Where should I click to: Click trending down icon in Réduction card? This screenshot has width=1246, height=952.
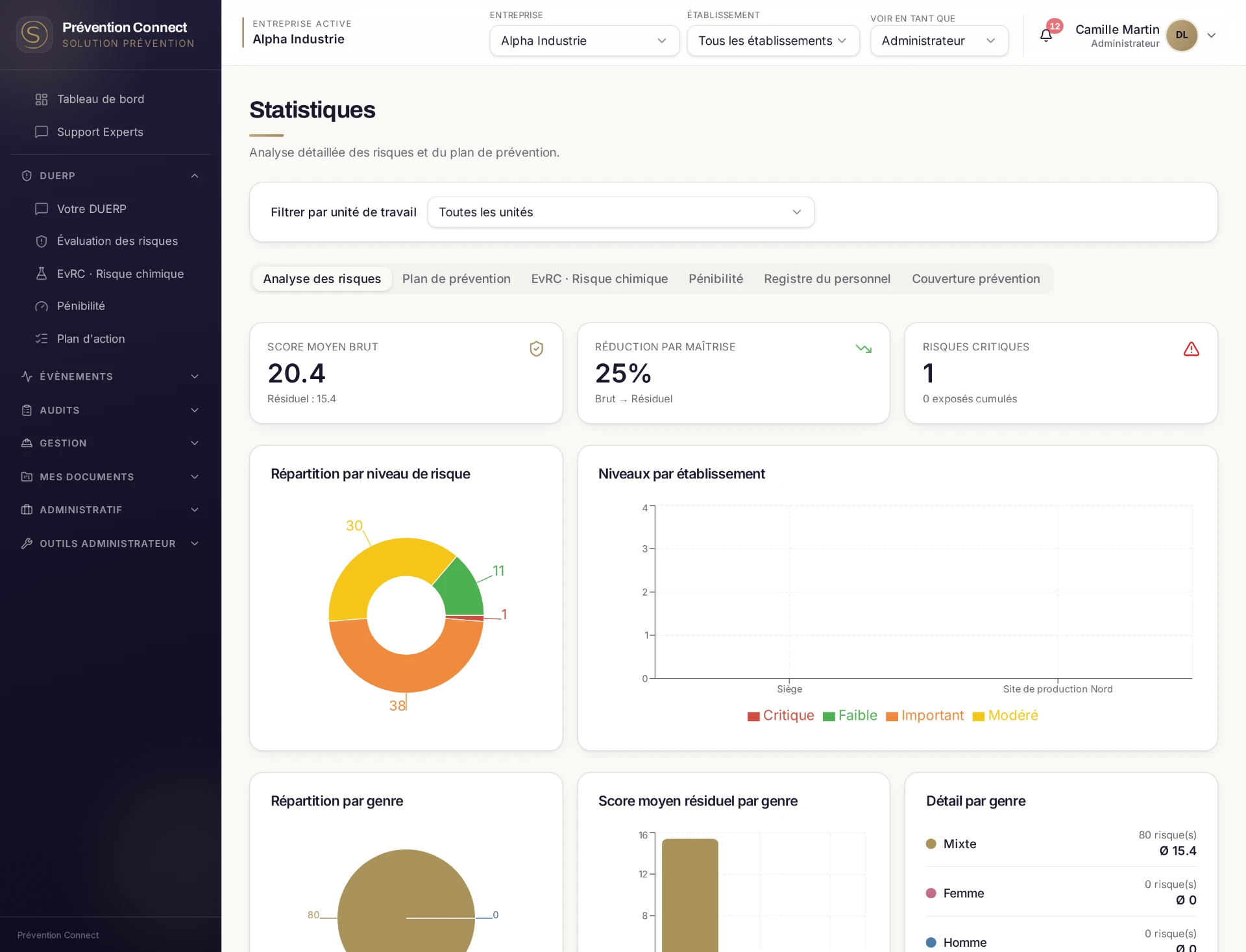(x=864, y=348)
